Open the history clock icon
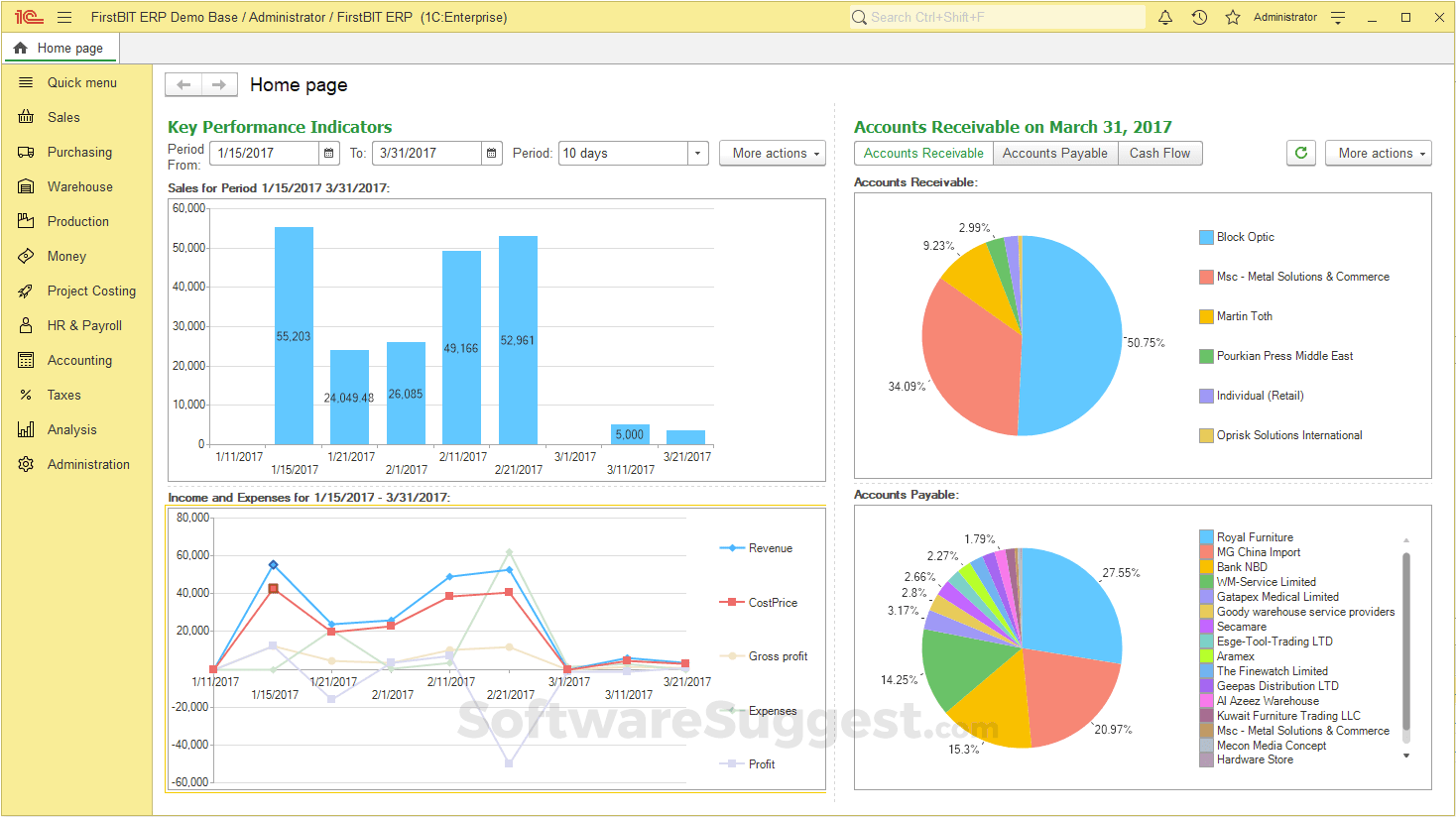This screenshot has width=1456, height=817. 1199,17
